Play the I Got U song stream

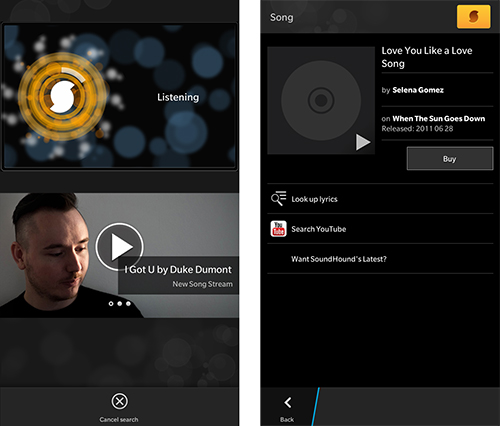(120, 247)
